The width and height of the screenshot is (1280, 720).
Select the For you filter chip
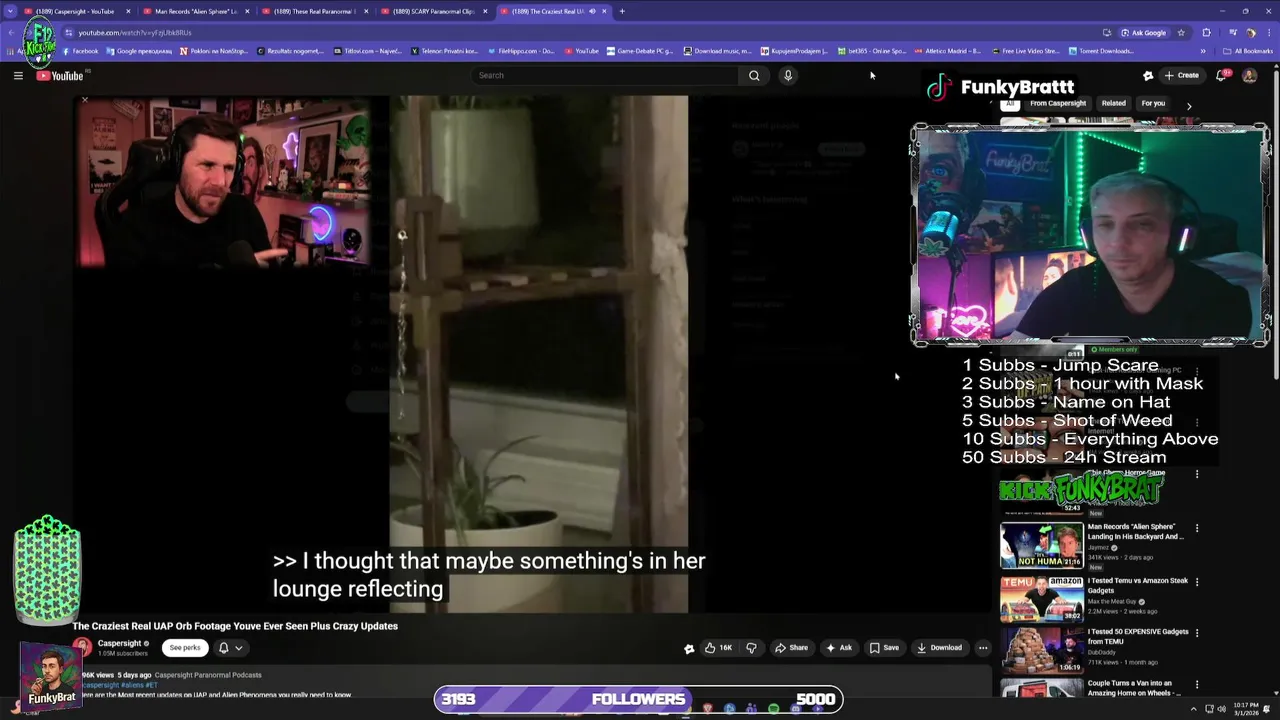[1153, 103]
